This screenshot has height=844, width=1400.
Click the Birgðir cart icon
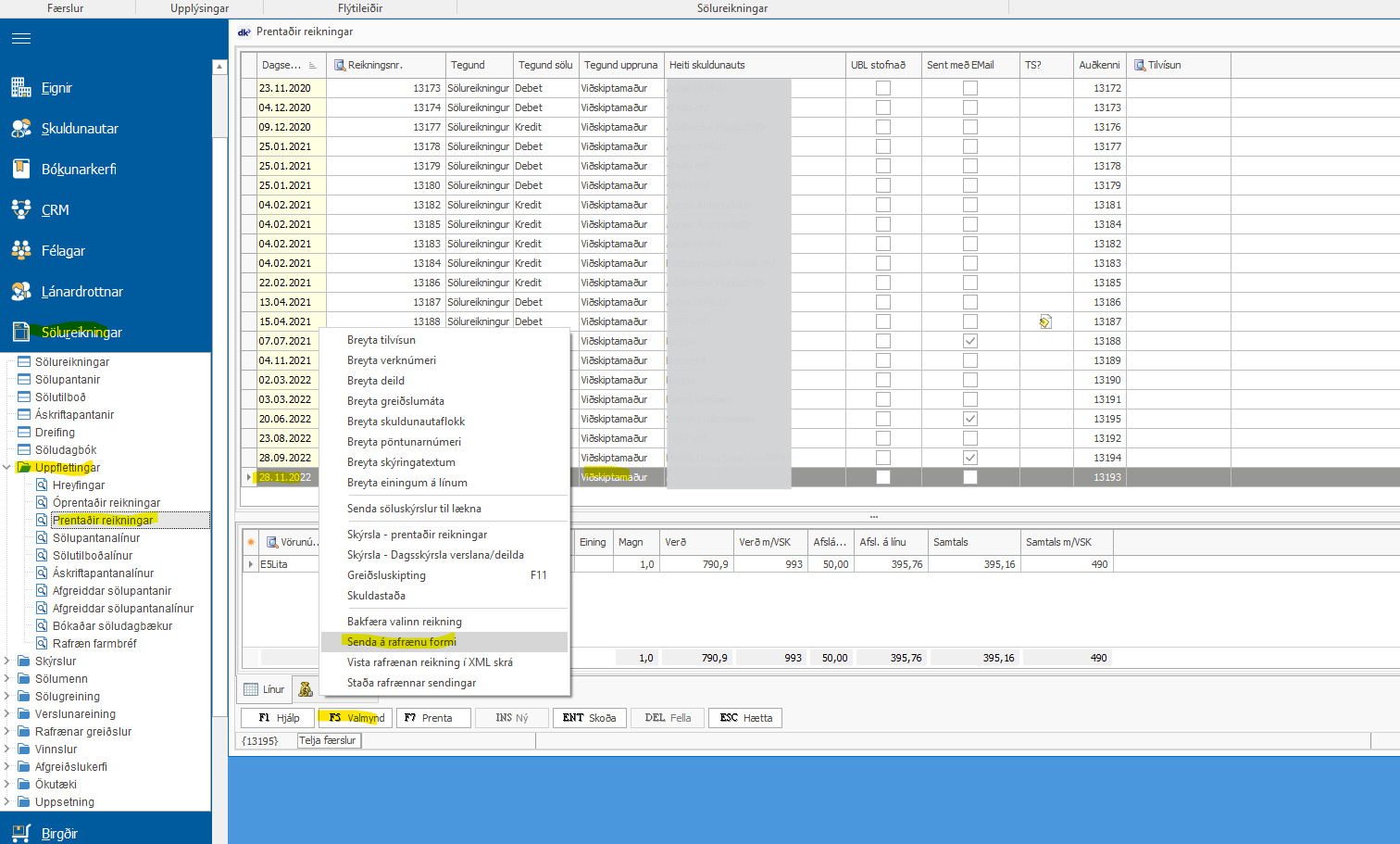click(20, 833)
